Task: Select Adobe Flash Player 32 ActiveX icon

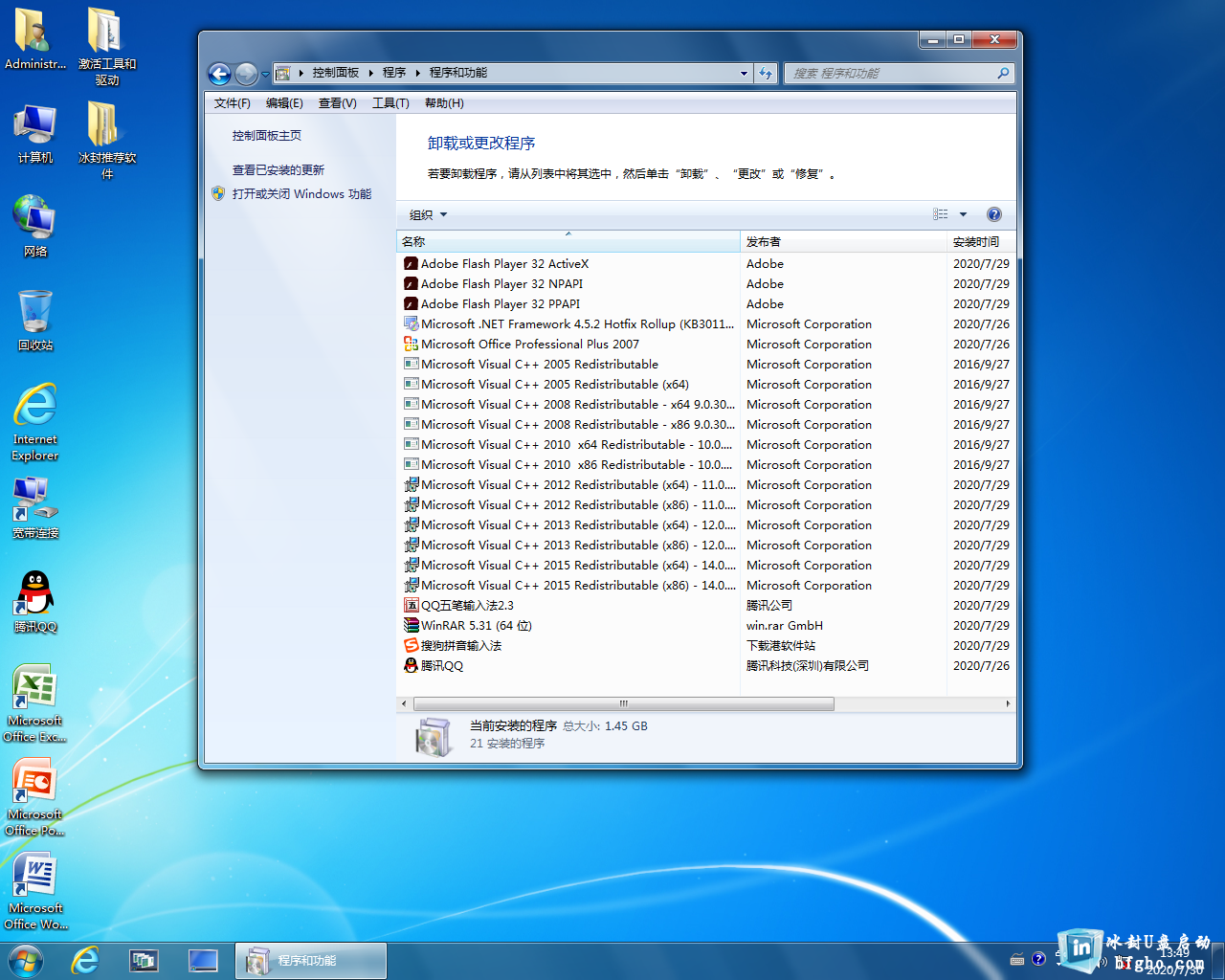Action: click(x=411, y=263)
